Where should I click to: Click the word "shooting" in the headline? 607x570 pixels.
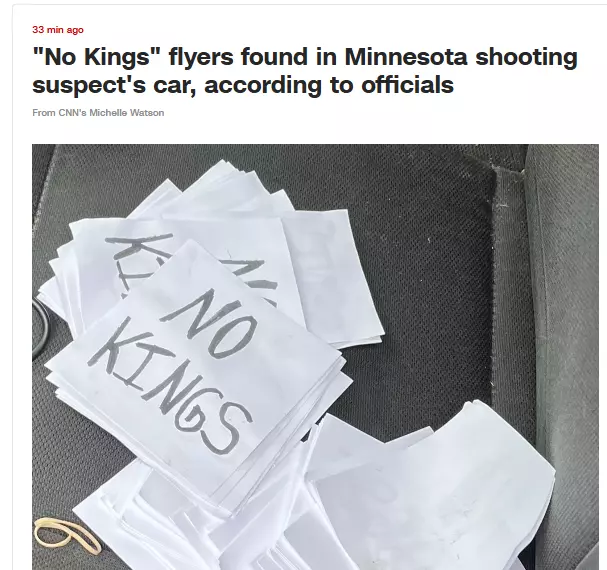[526, 57]
